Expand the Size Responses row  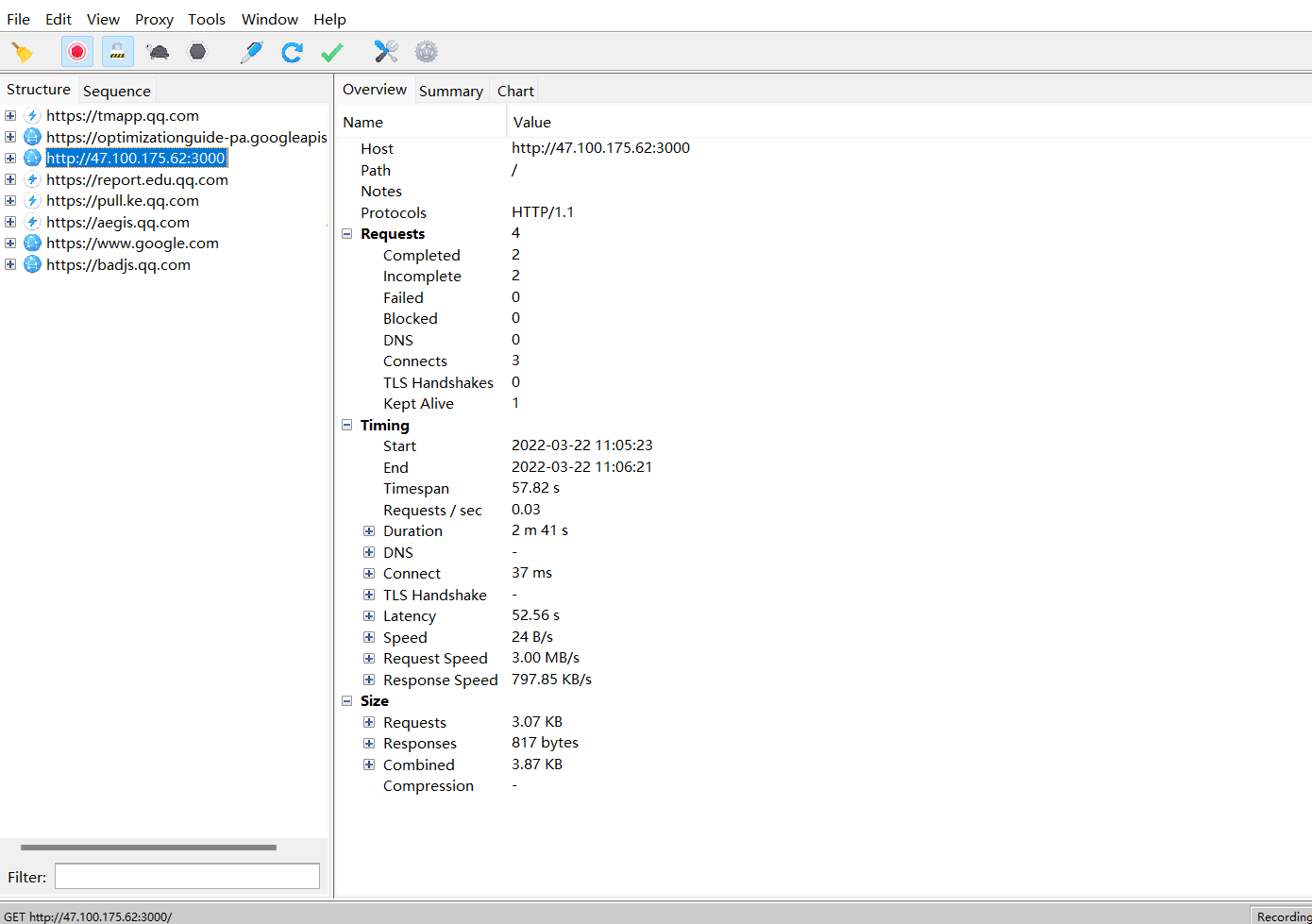pos(369,743)
